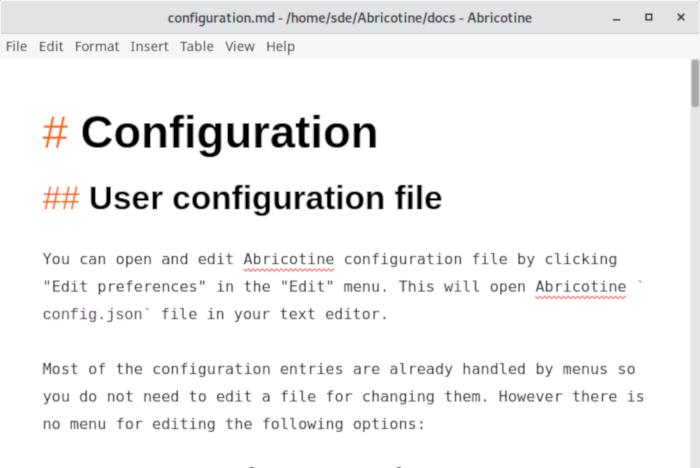Viewport: 700px width, 468px height.
Task: Open the Help menu
Action: (x=280, y=46)
